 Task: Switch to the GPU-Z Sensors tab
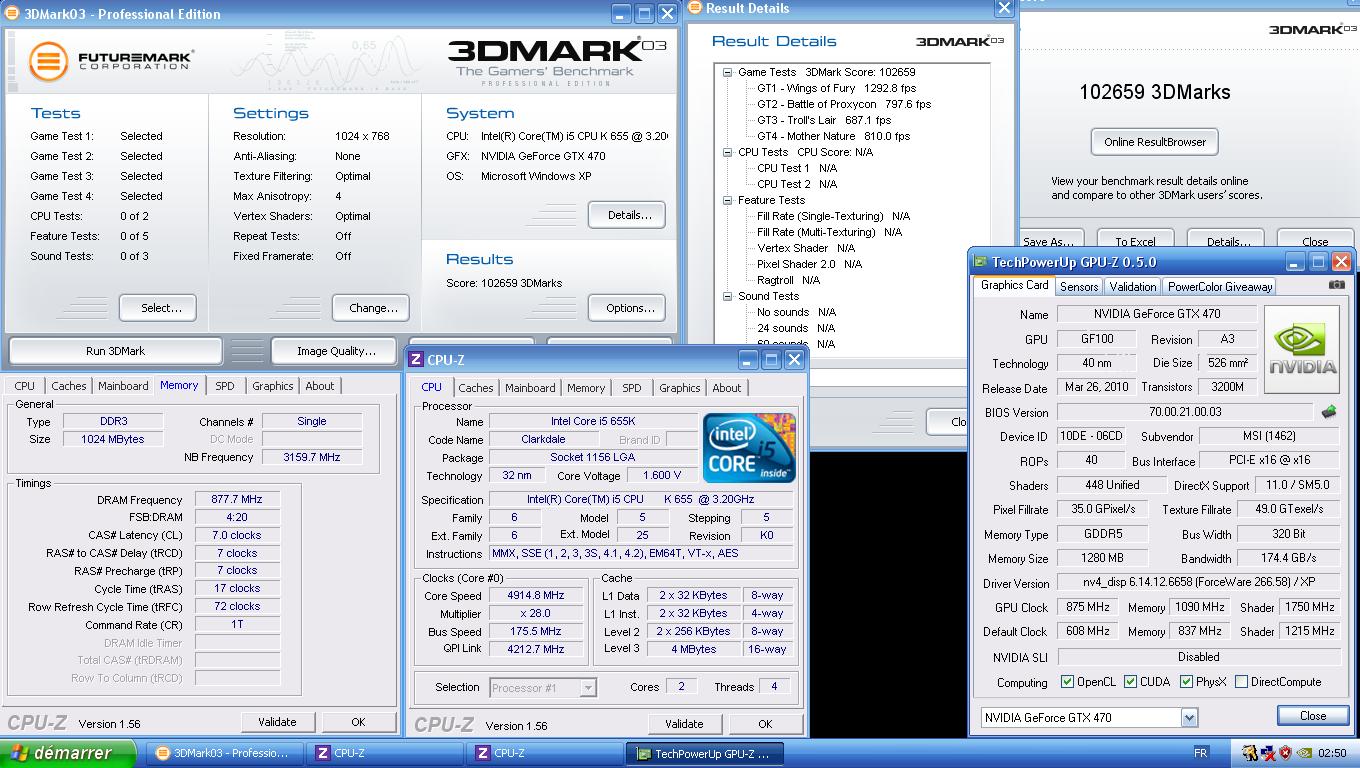pos(1079,286)
